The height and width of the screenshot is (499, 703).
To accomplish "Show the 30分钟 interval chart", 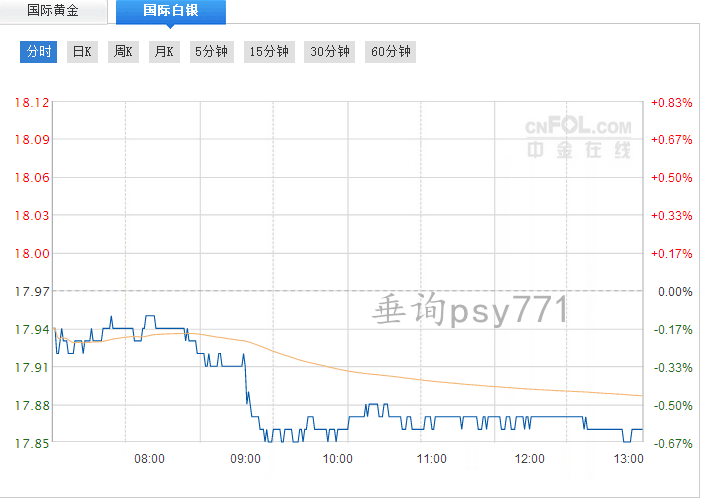I will click(330, 52).
